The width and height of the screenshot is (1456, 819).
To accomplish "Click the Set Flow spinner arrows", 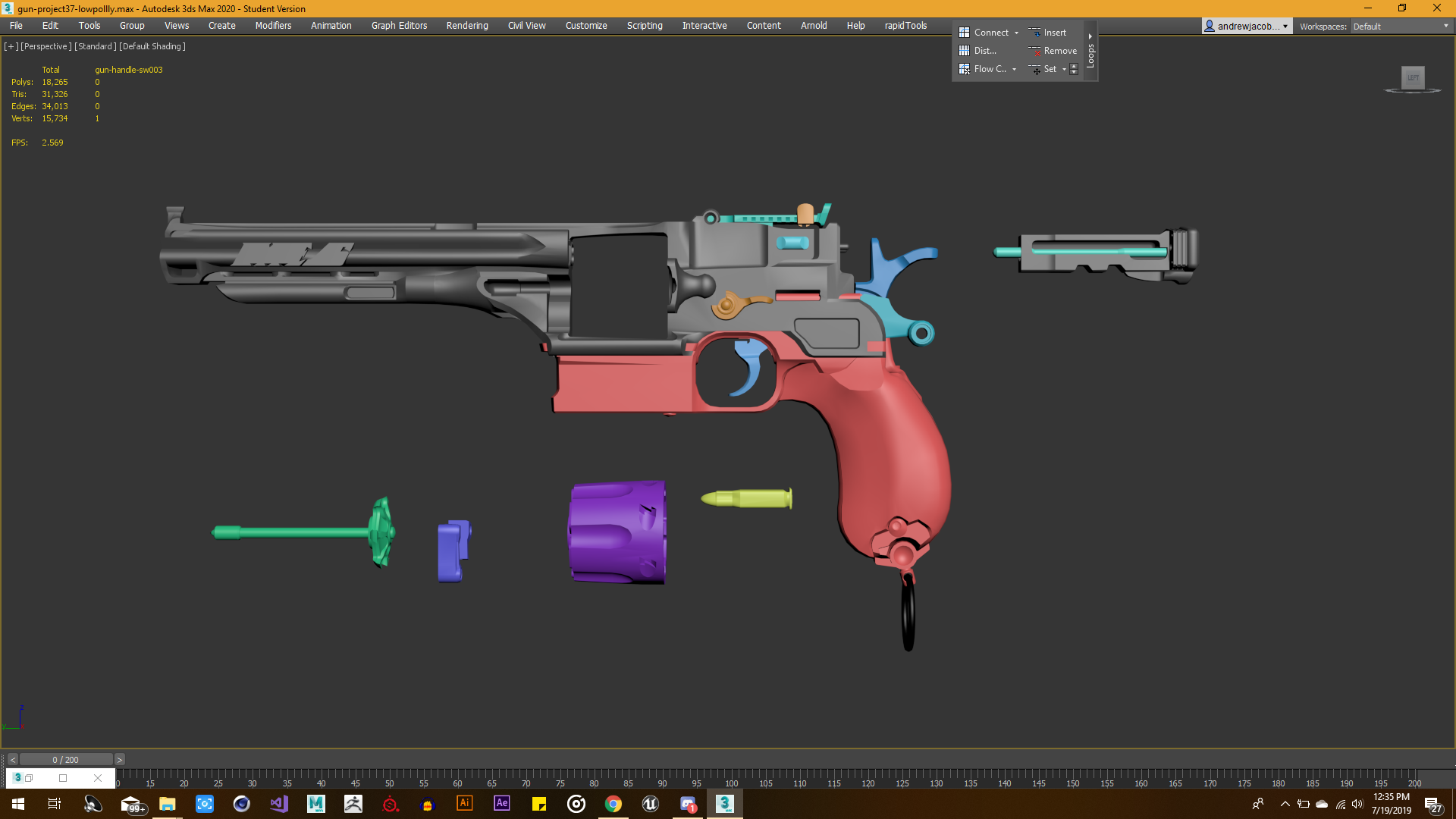I will point(1074,69).
